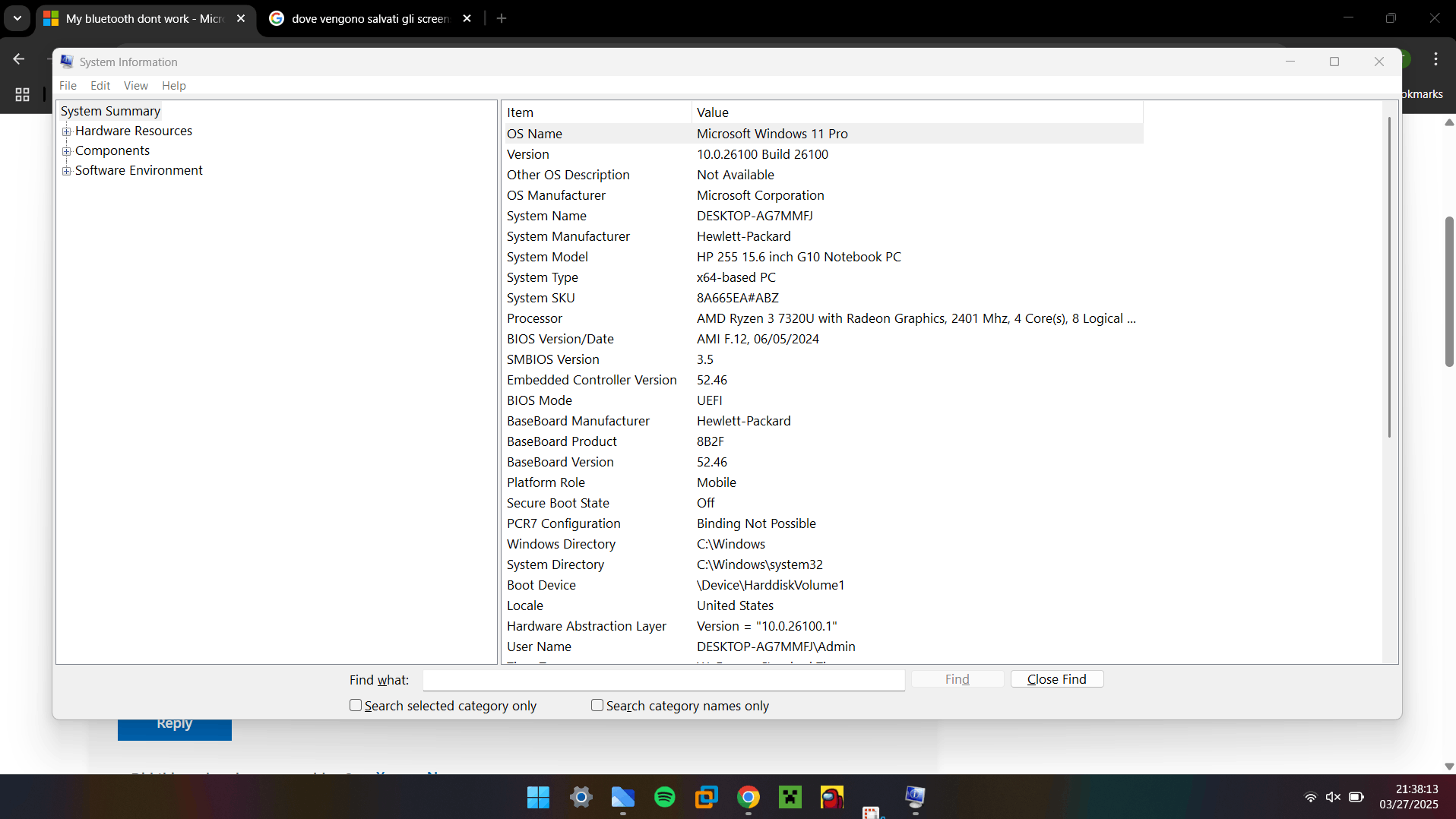1456x819 pixels.
Task: Open Among Us from the taskbar
Action: pos(831,797)
